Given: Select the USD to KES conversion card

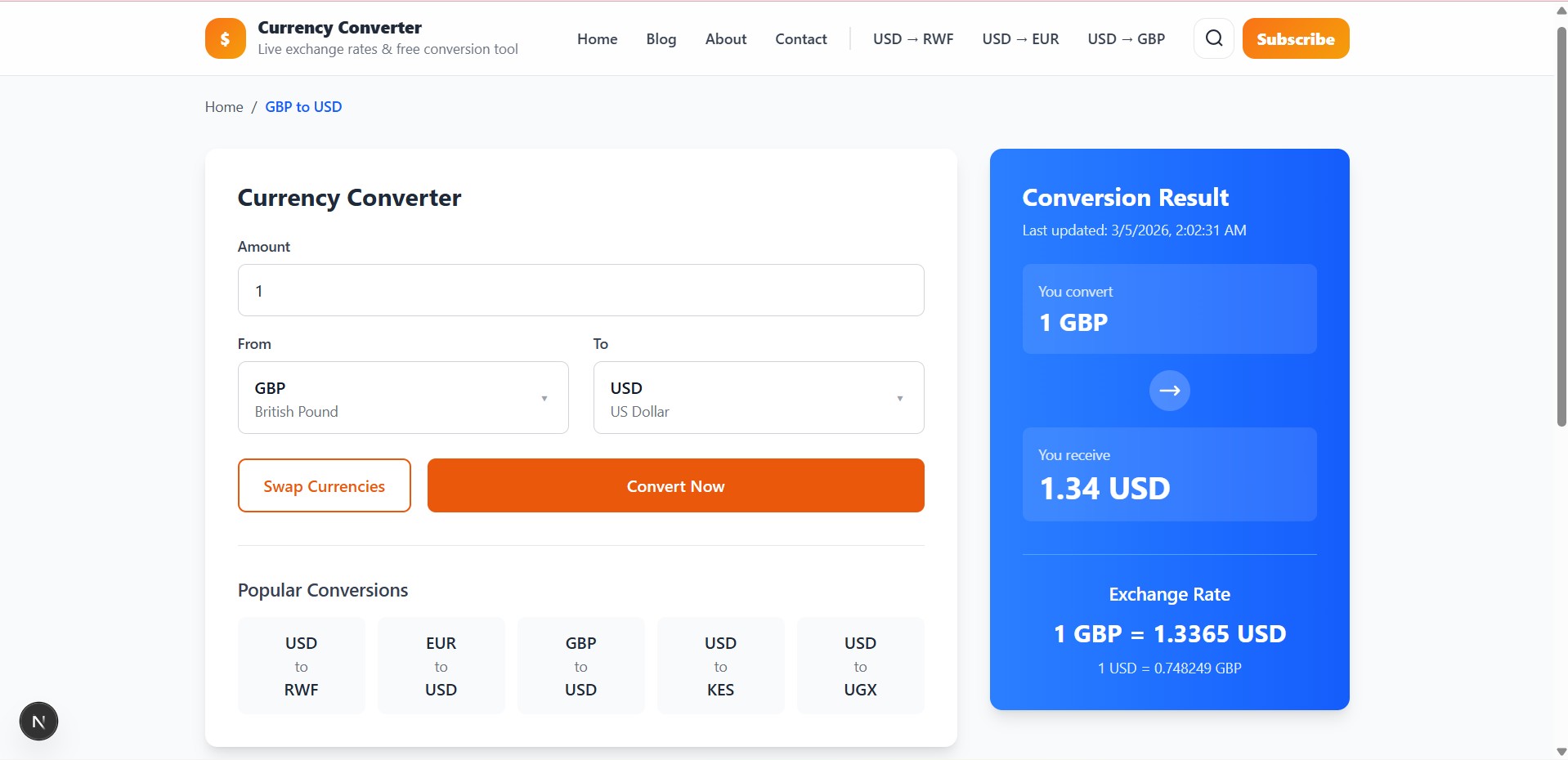Looking at the screenshot, I should (x=719, y=665).
